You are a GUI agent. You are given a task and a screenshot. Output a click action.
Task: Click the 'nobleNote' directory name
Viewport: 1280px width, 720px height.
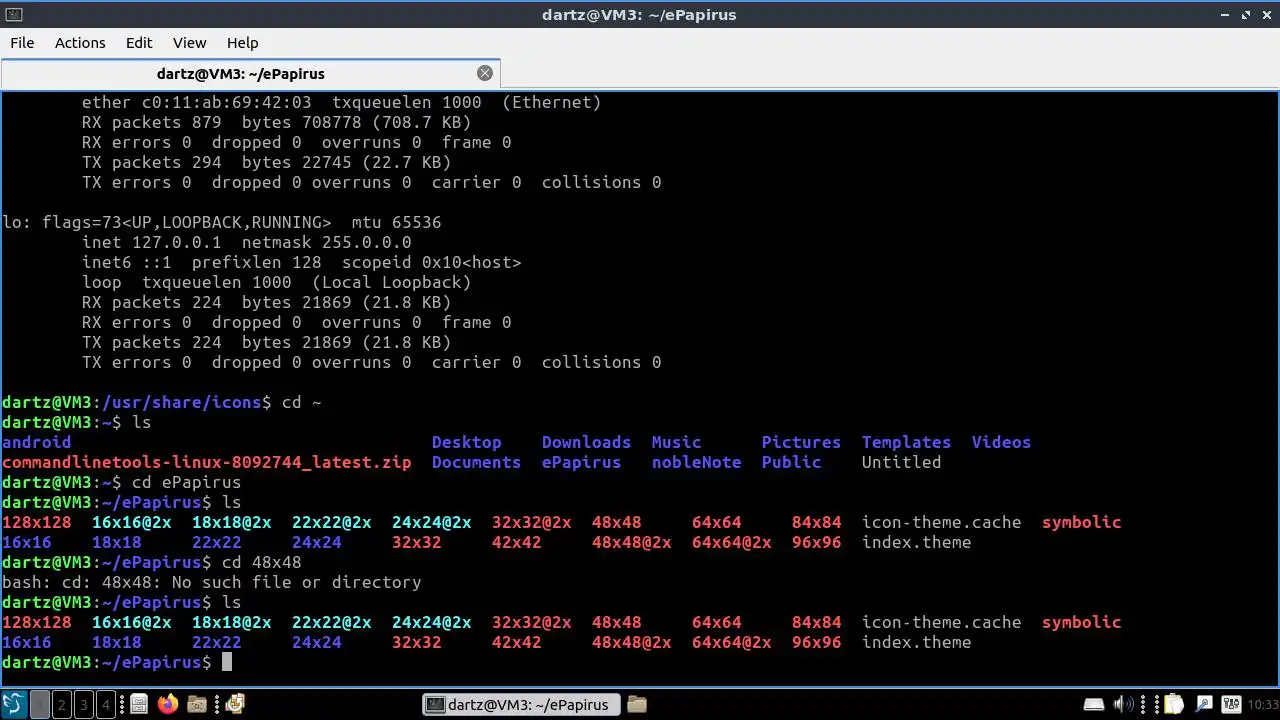[x=697, y=462]
